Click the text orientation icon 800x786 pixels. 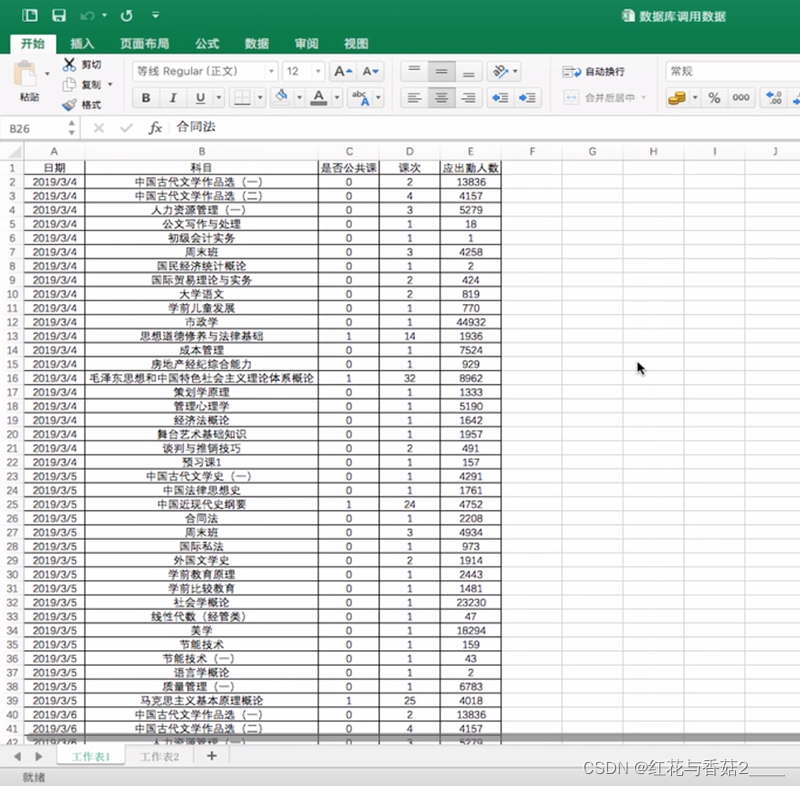point(500,71)
